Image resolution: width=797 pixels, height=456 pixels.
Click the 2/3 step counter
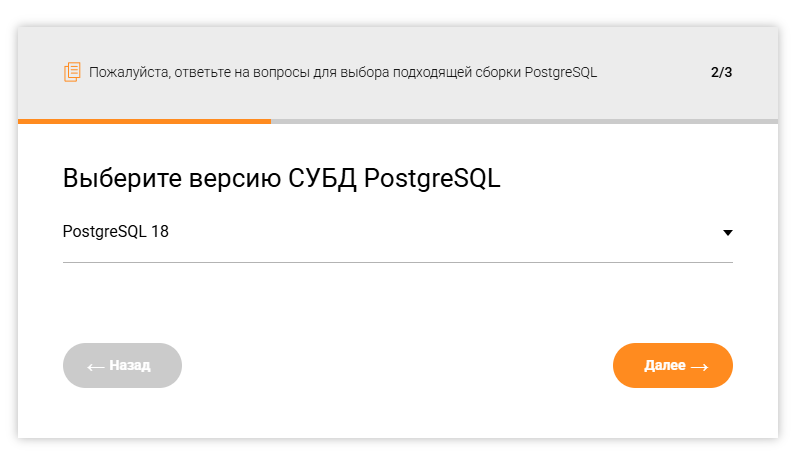[x=721, y=72]
